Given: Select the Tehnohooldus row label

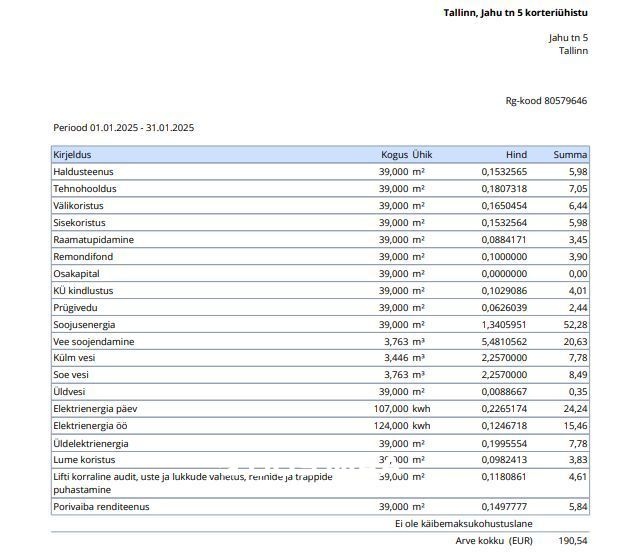Looking at the screenshot, I should click(x=84, y=189).
